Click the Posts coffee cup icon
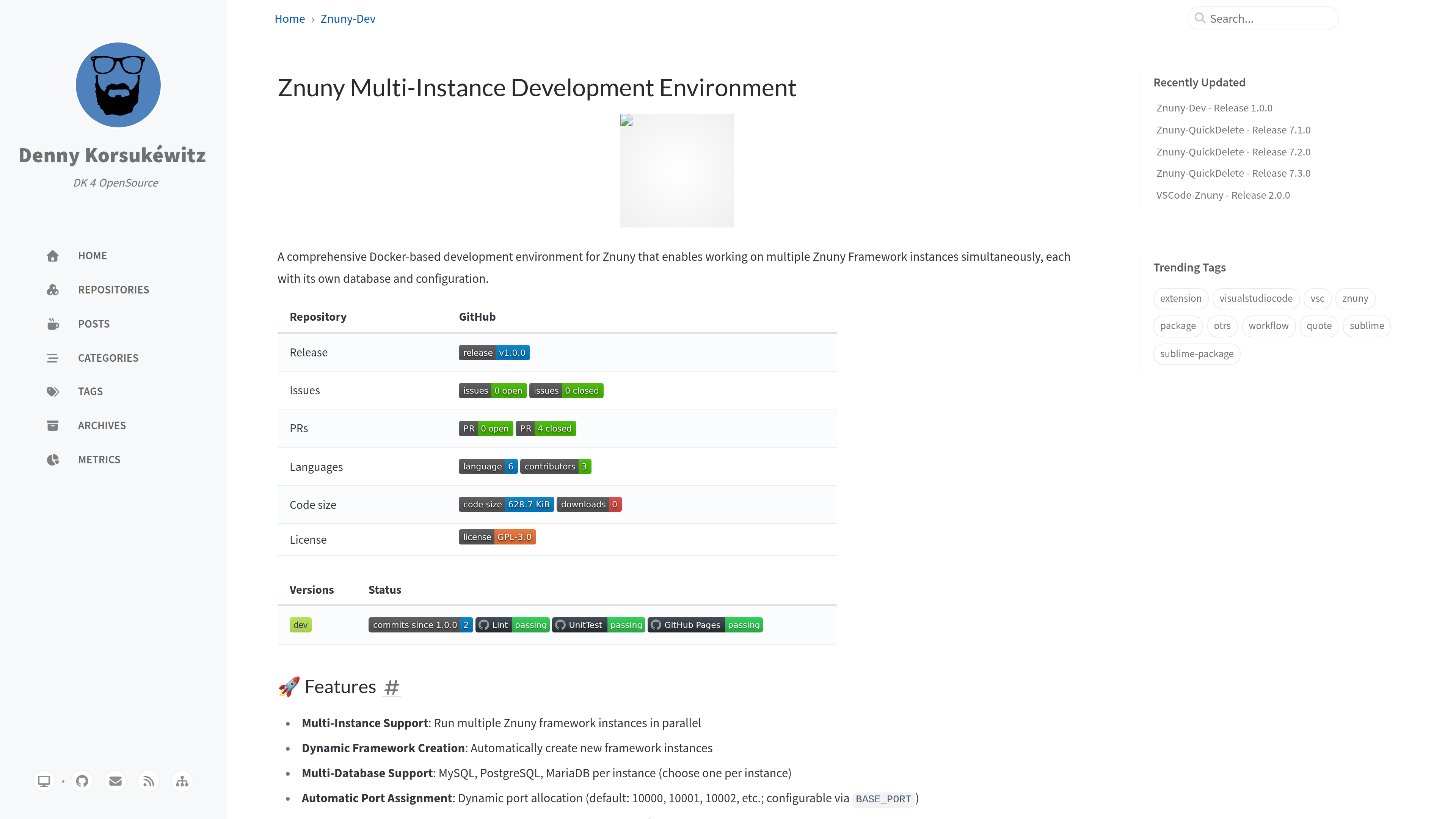Screen dimensions: 1456x819 coord(53,324)
